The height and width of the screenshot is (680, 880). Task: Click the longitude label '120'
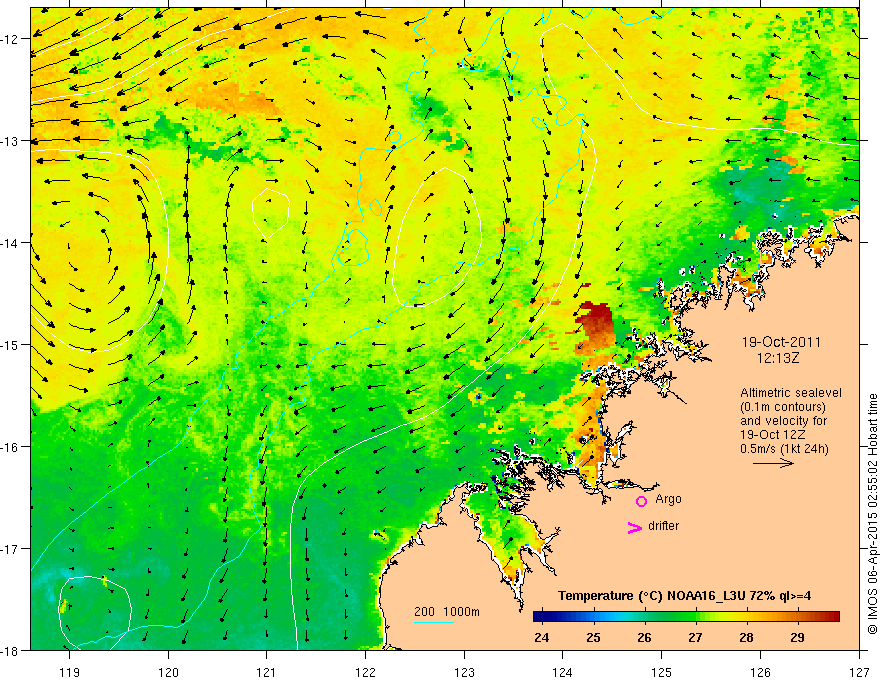point(168,672)
